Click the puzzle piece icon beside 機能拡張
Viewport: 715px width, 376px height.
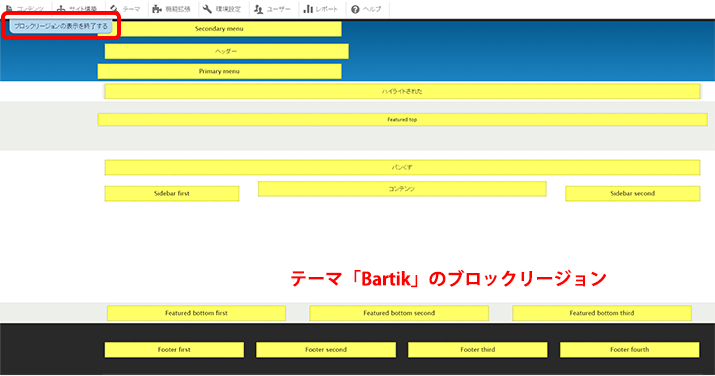click(x=157, y=9)
